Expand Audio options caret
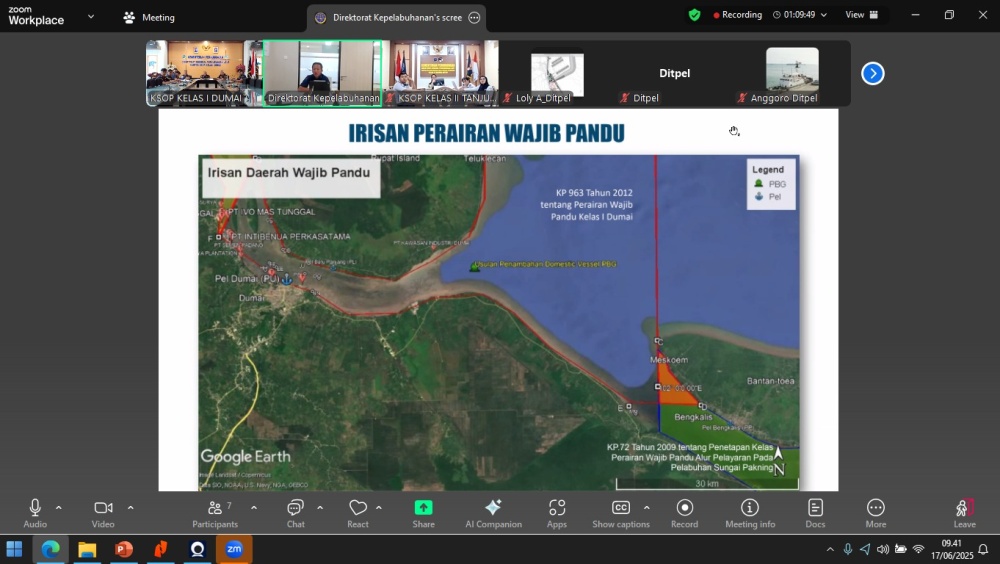Viewport: 1000px width, 564px height. (x=59, y=508)
